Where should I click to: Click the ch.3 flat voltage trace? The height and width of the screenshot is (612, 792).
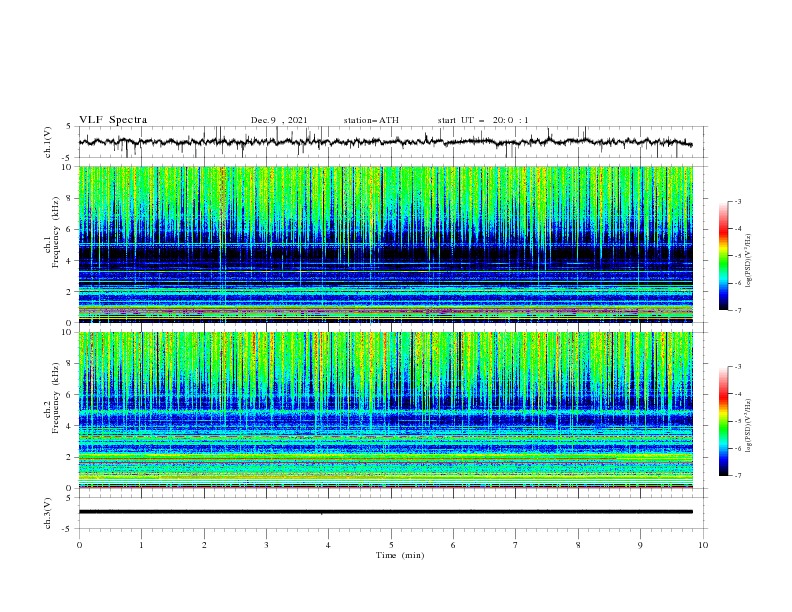[x=386, y=512]
